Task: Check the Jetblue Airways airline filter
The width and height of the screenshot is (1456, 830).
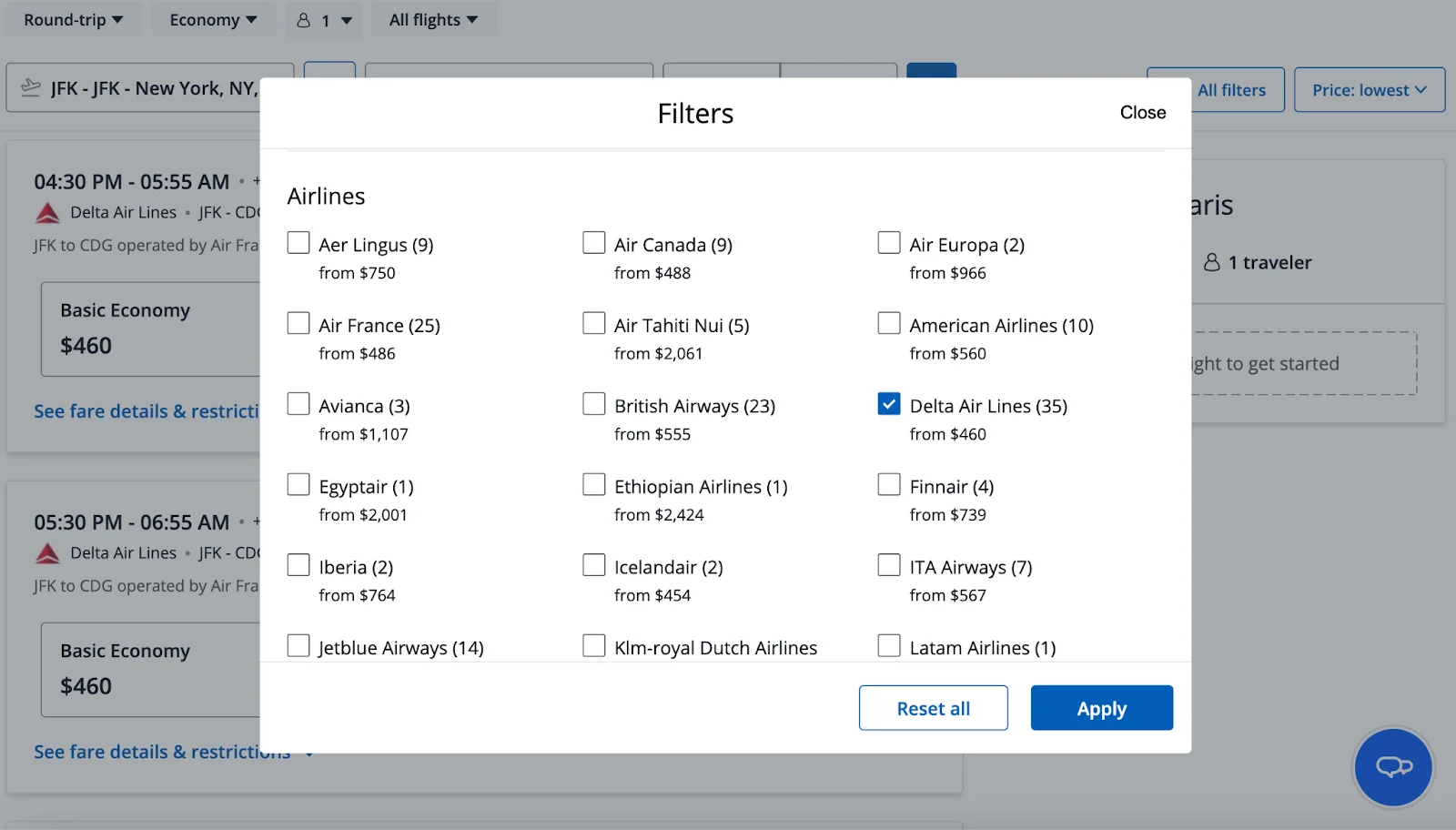Action: tap(298, 645)
